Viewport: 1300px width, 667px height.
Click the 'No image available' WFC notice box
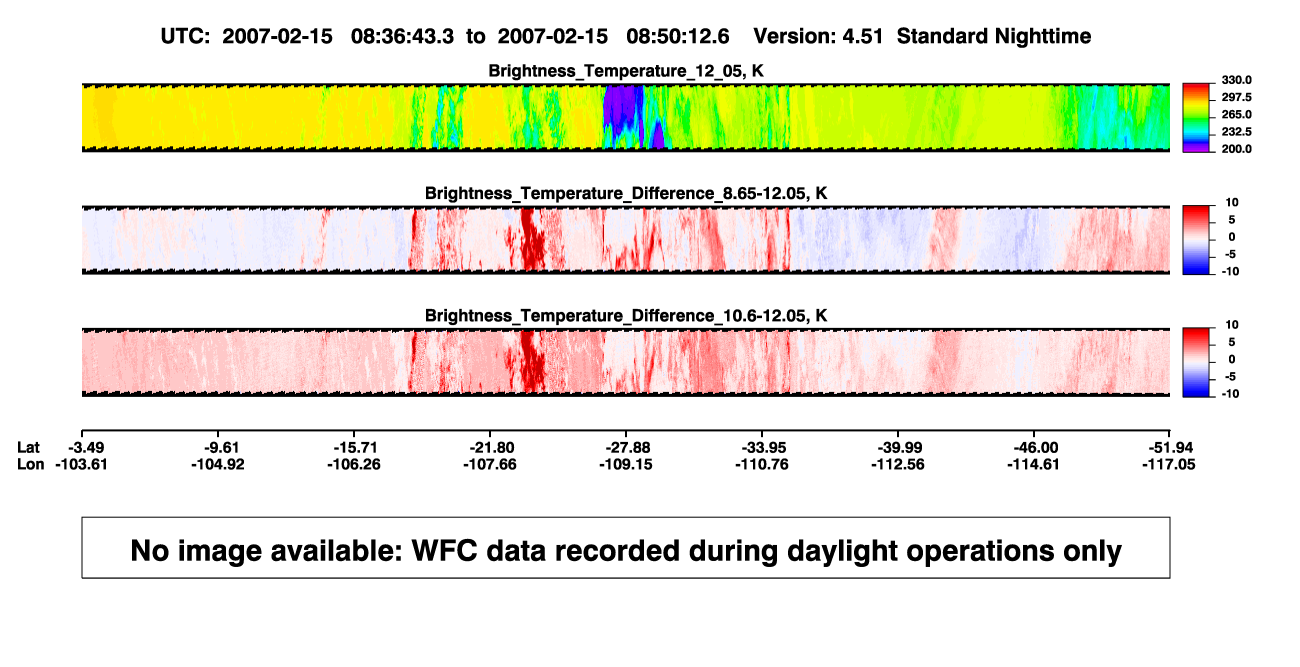pyautogui.click(x=626, y=547)
